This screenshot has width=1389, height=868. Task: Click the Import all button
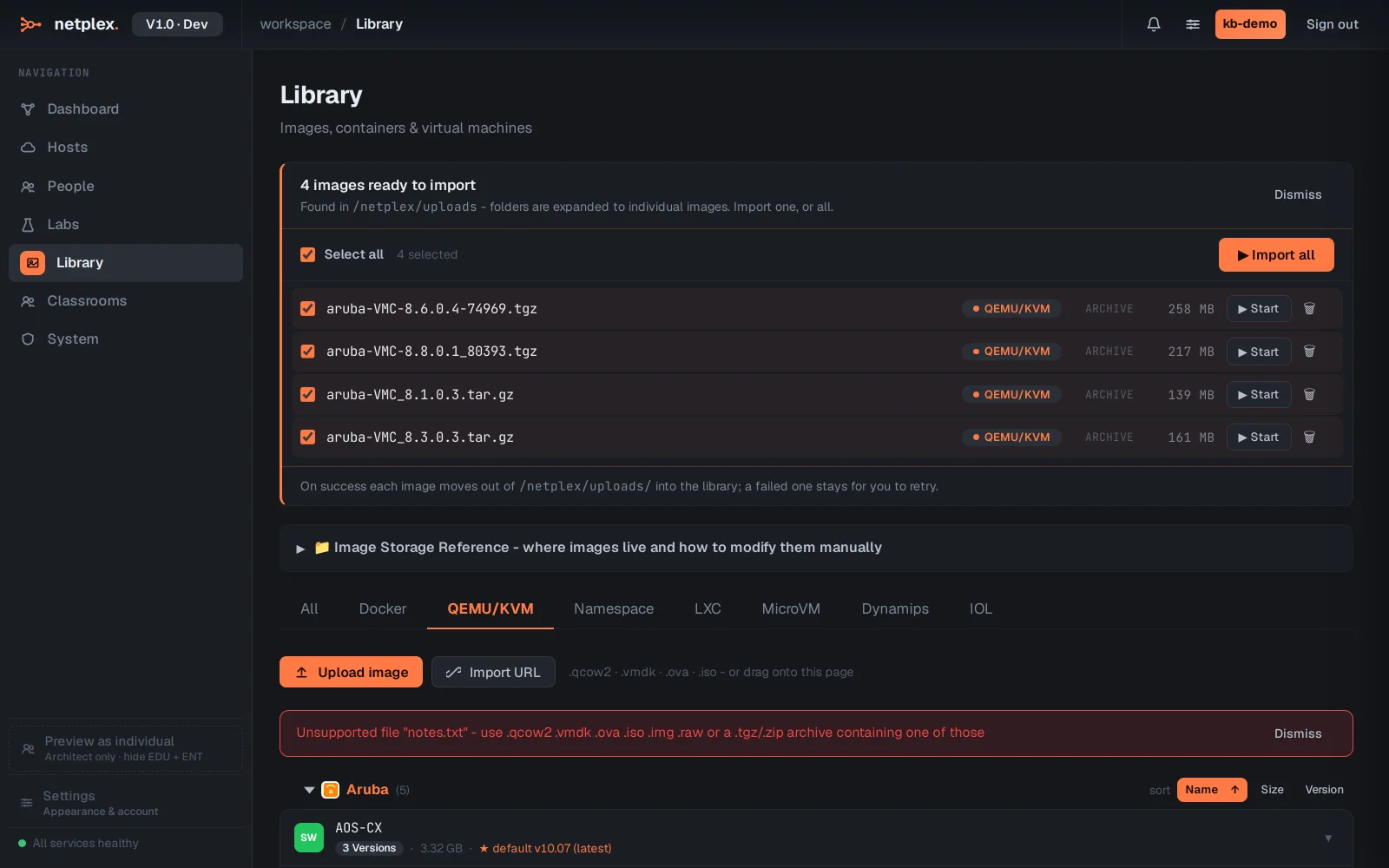tap(1276, 255)
